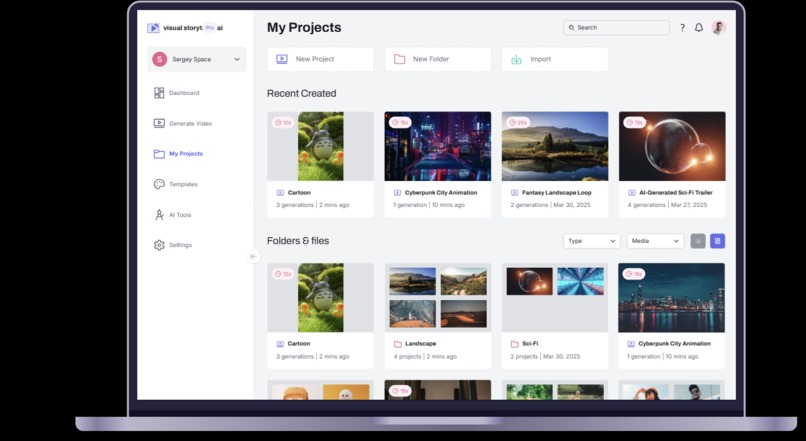Click 'Fantasy Landscape Loop' project name
This screenshot has height=441, width=806.
[557, 193]
